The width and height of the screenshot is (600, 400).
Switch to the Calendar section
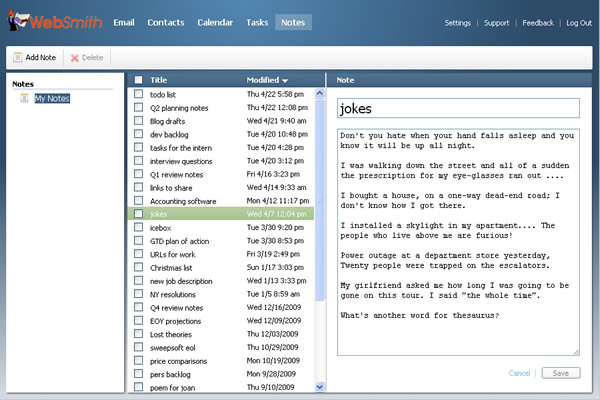[215, 22]
